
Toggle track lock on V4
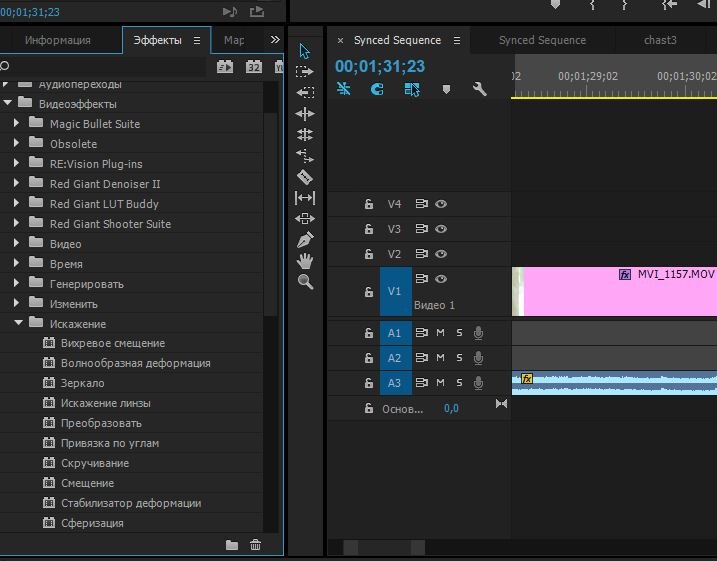click(x=369, y=204)
